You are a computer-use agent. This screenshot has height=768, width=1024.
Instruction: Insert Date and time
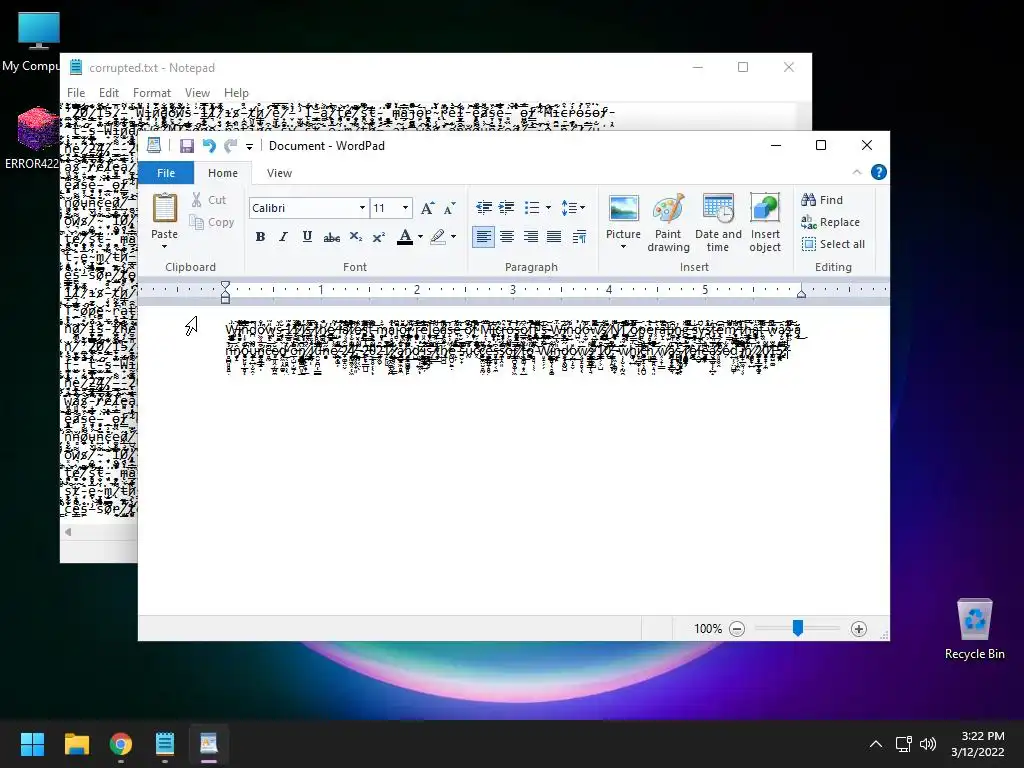point(718,223)
